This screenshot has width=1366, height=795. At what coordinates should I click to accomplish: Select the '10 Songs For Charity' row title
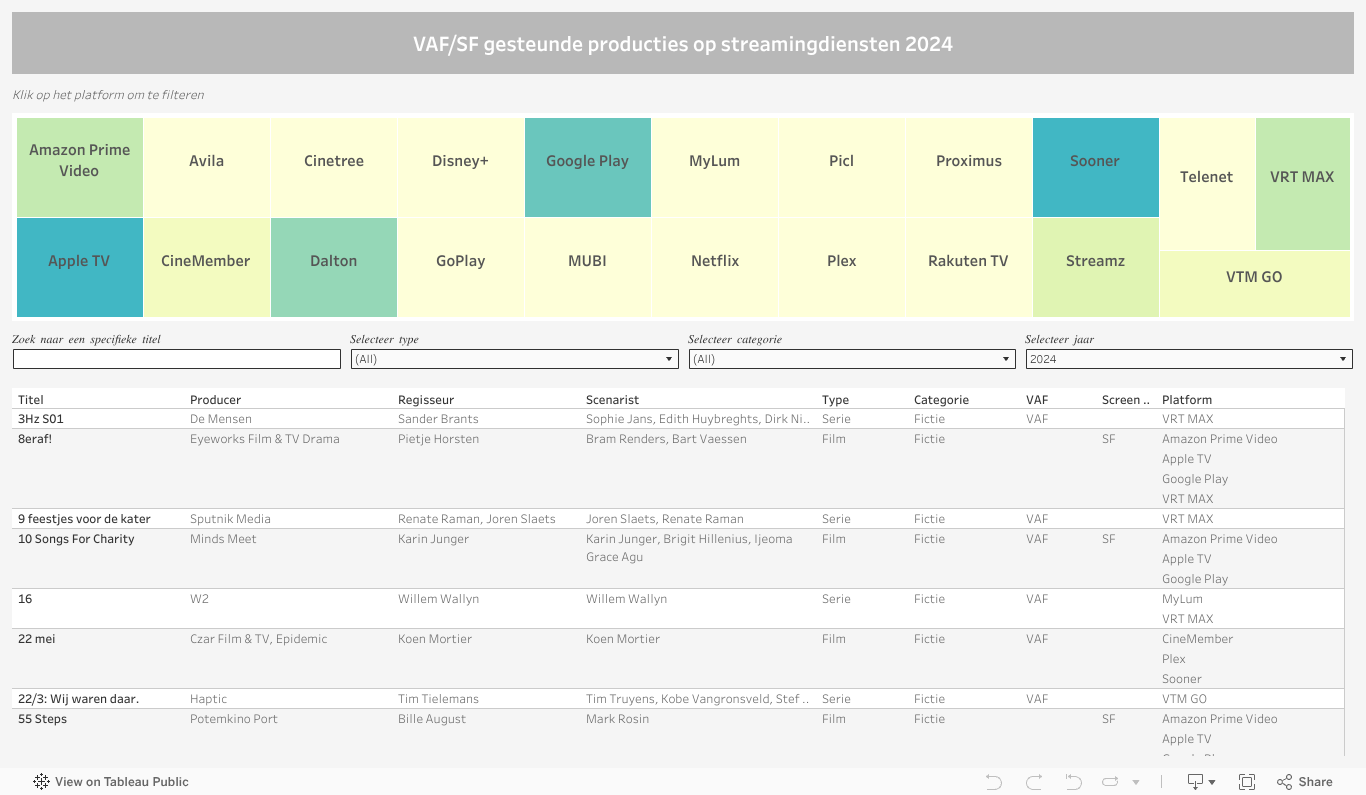tap(76, 539)
